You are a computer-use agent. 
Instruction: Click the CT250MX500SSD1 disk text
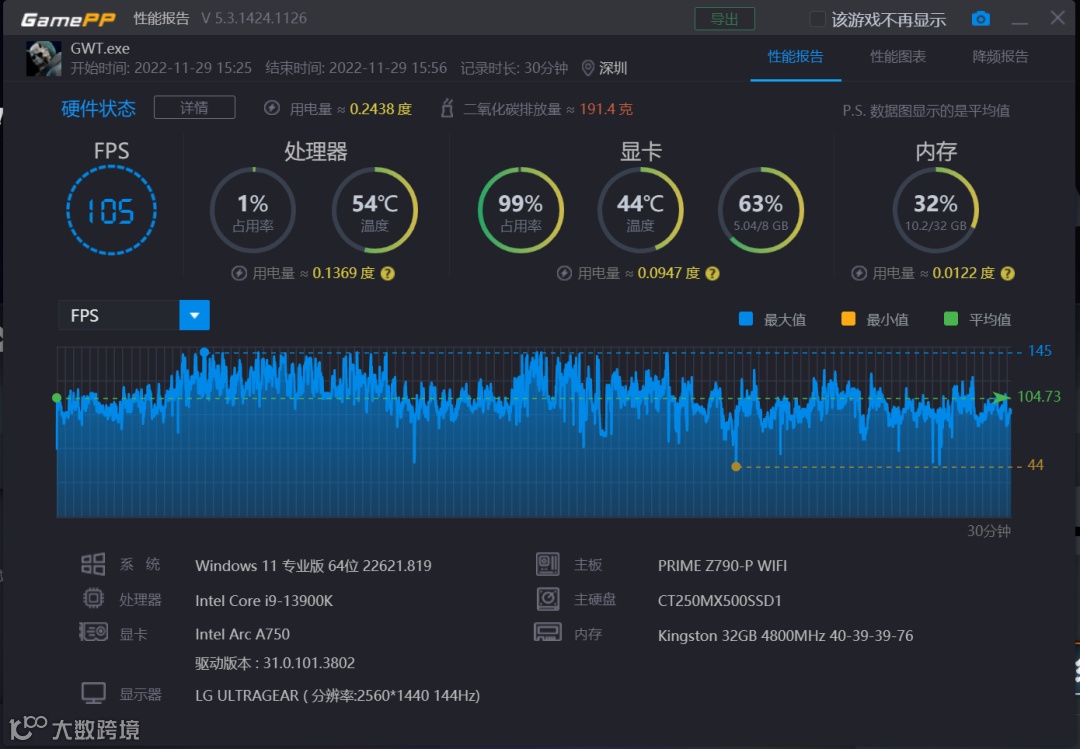(x=720, y=601)
